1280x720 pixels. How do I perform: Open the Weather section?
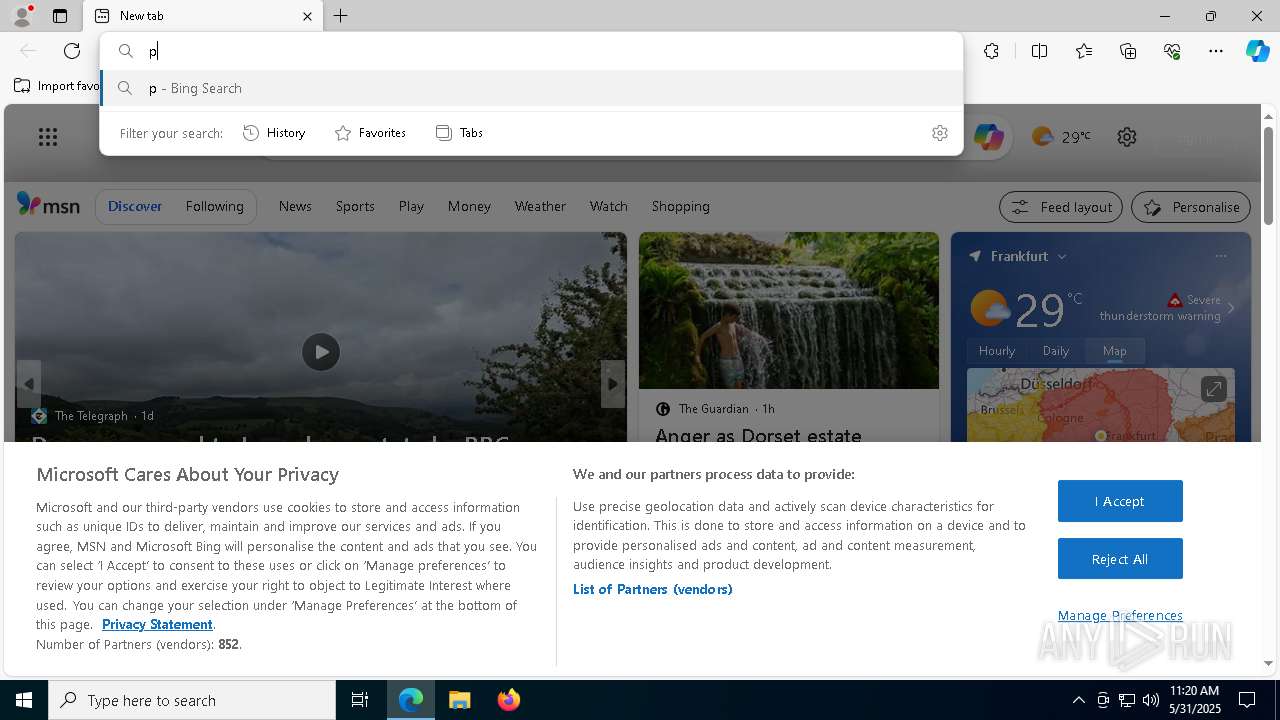[540, 206]
